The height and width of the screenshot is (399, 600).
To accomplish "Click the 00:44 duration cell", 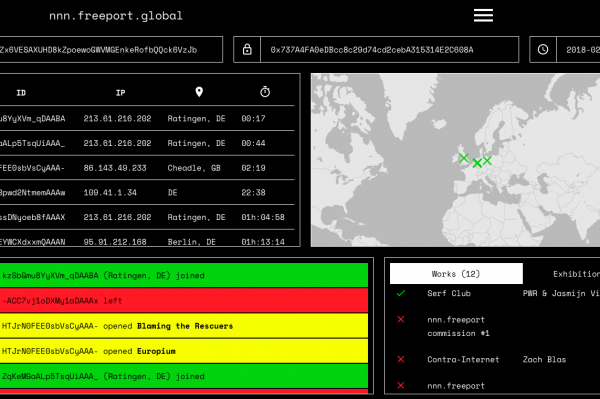I will click(x=253, y=143).
